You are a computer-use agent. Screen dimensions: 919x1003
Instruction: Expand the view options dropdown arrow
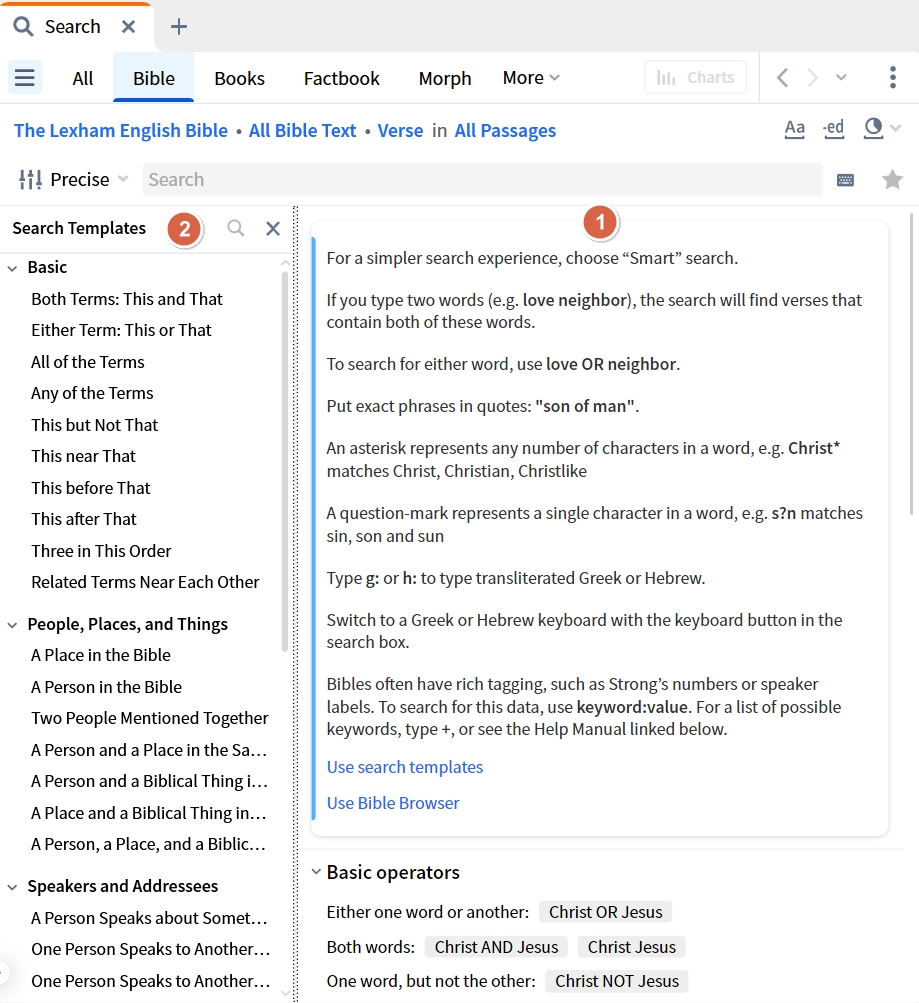(x=895, y=128)
